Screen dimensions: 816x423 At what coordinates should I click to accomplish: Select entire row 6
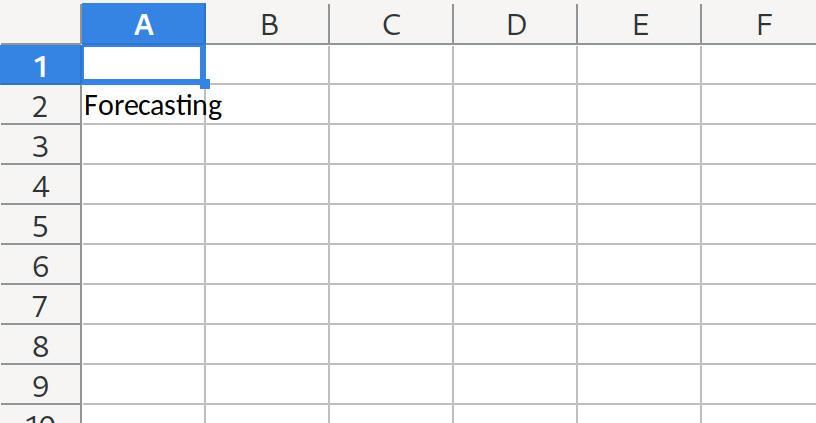coord(40,265)
